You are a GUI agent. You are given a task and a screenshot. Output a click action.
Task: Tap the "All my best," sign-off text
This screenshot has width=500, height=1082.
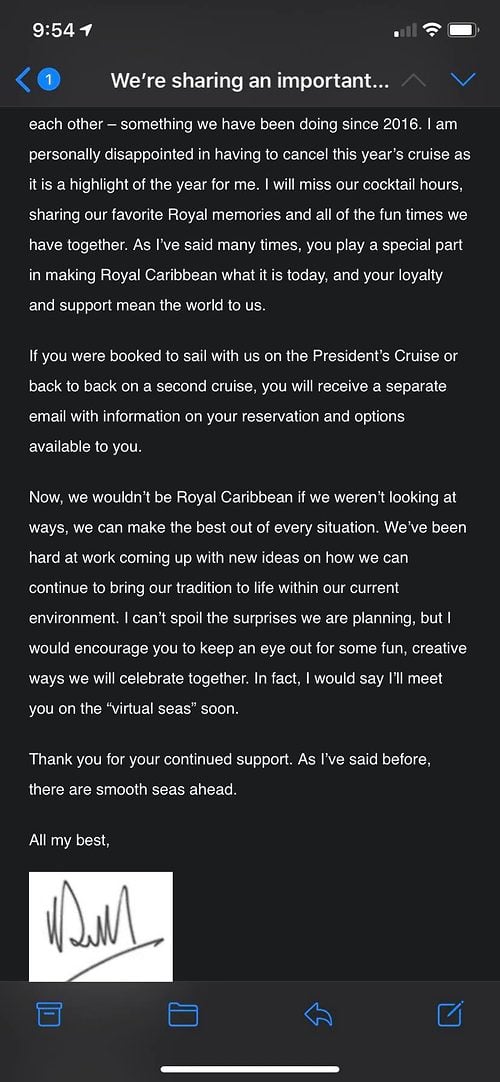click(69, 840)
